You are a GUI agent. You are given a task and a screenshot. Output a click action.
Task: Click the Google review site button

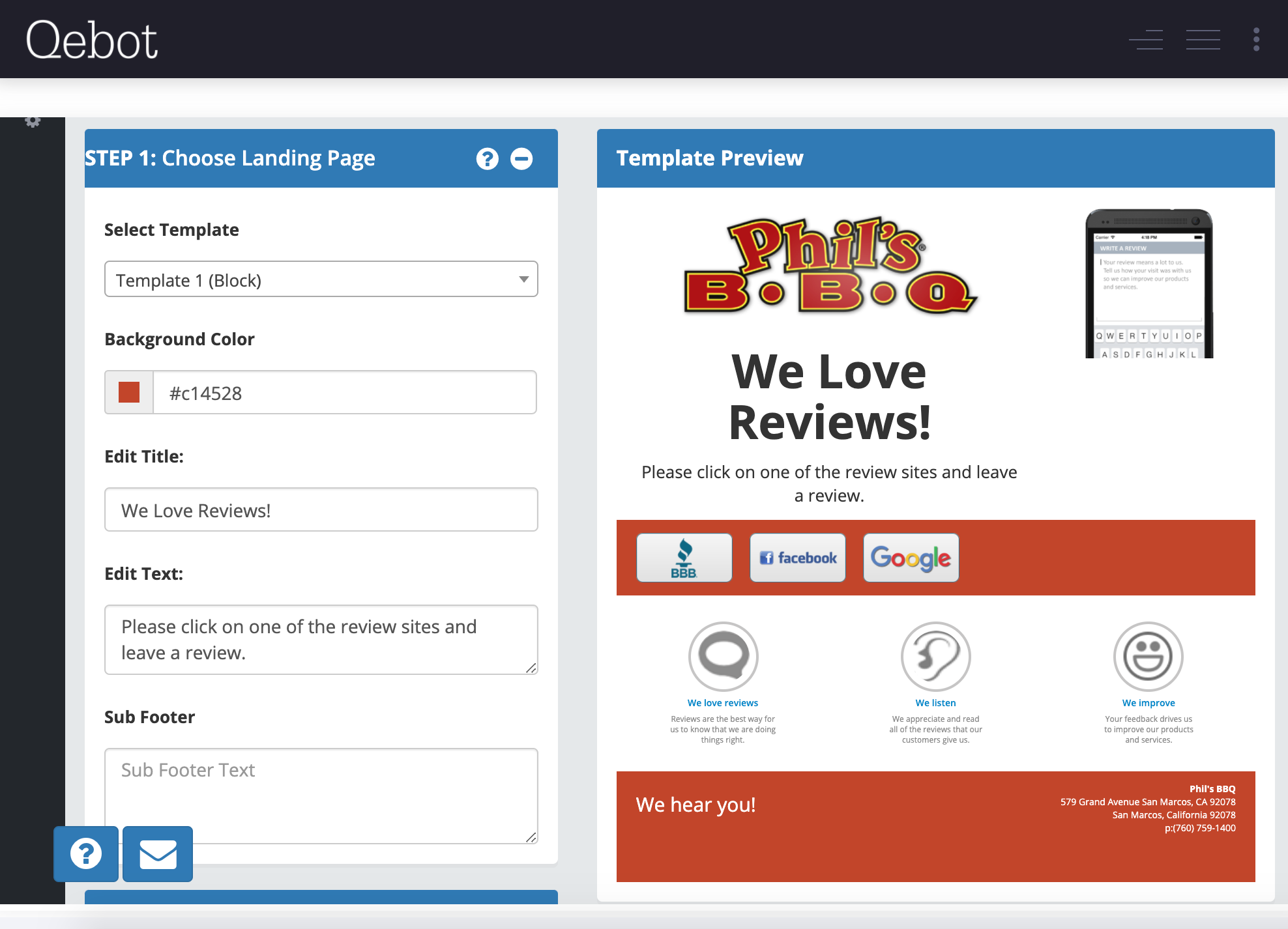[x=911, y=558]
